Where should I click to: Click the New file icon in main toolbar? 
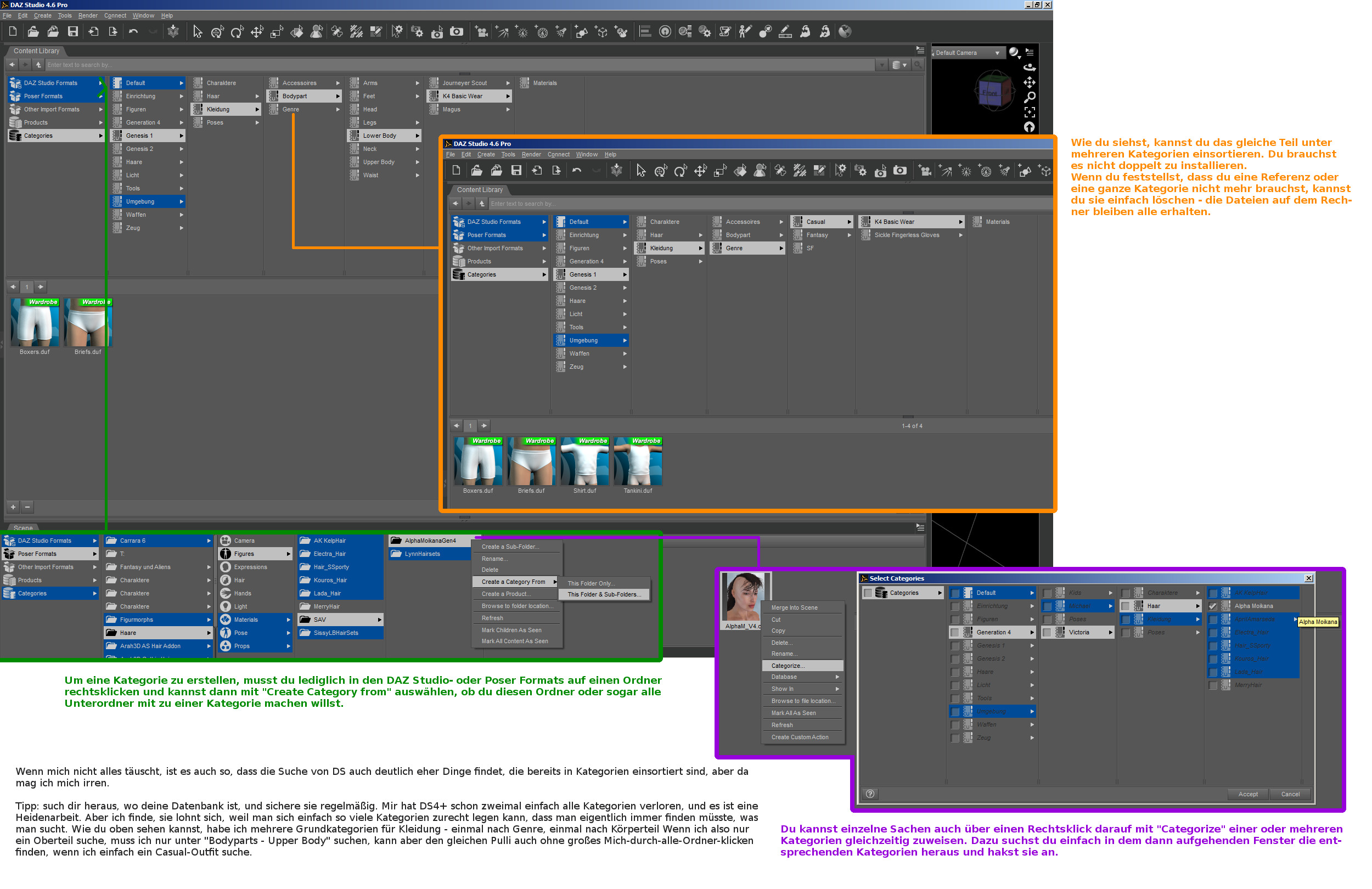coord(13,32)
